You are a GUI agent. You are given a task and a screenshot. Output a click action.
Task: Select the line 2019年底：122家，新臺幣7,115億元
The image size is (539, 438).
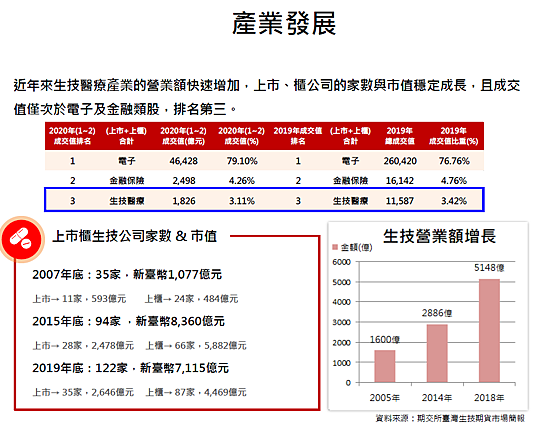(x=131, y=368)
